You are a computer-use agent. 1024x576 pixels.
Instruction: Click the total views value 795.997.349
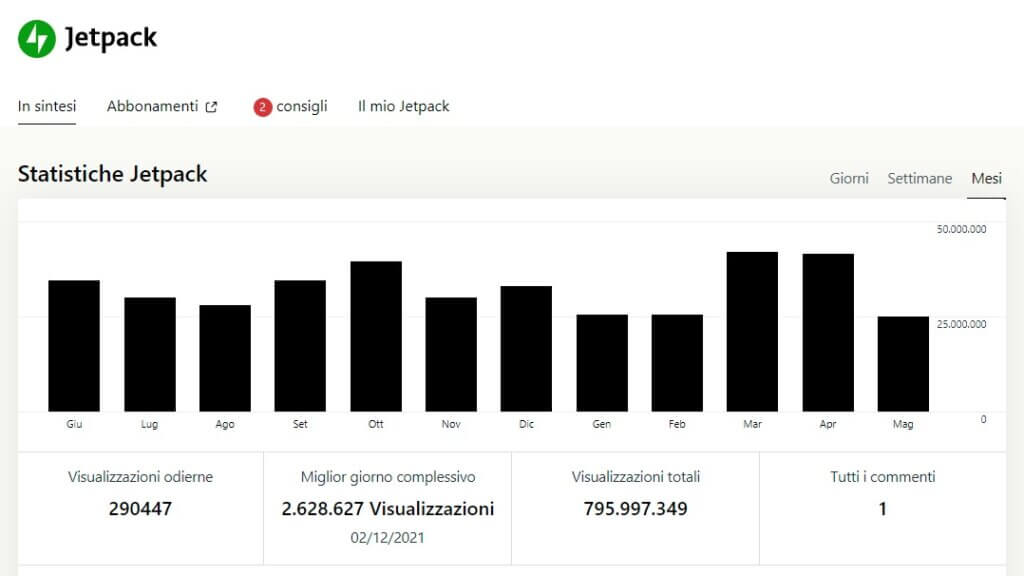[635, 509]
